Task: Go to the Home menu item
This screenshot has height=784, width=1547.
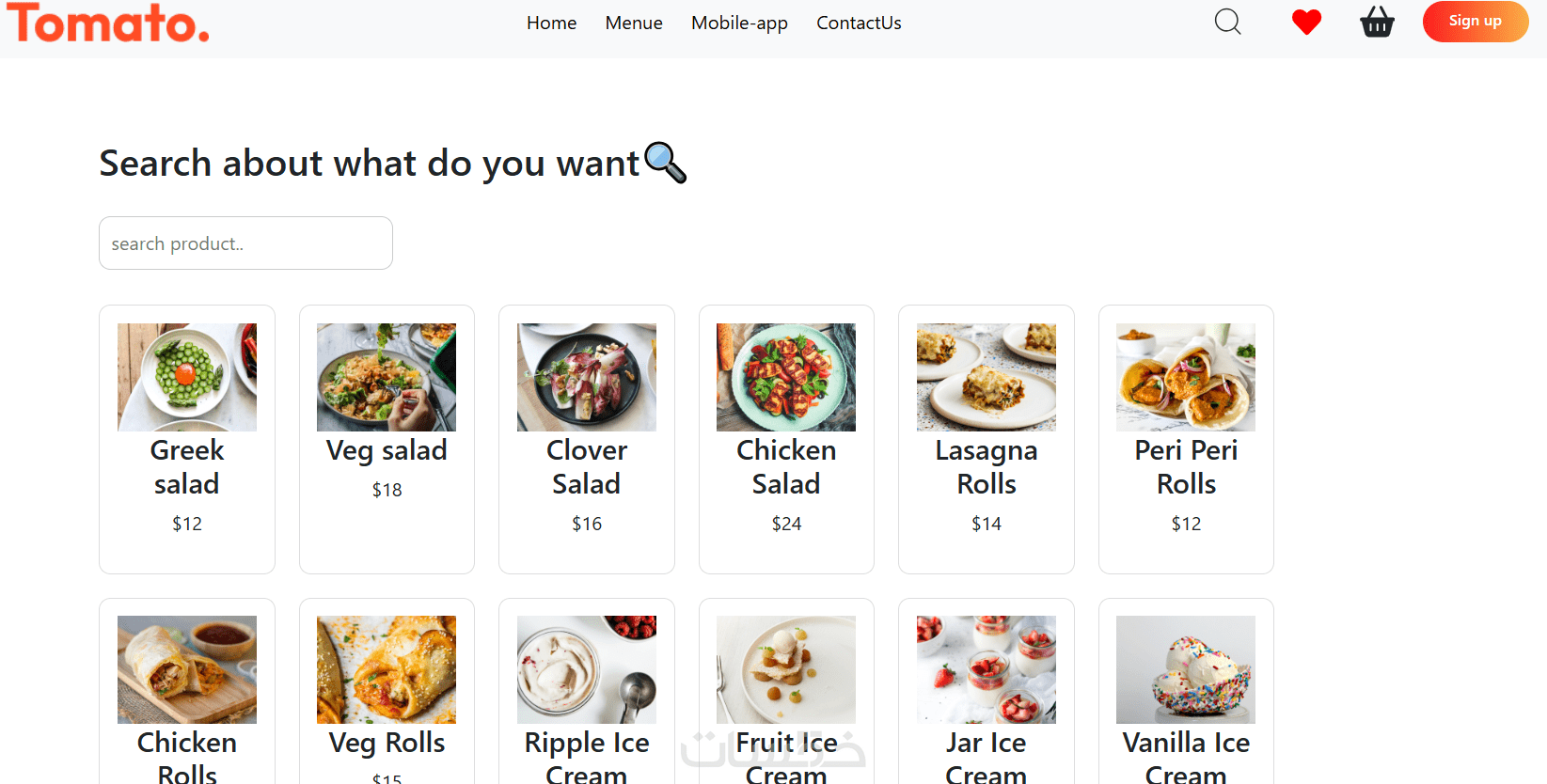Action: coord(551,23)
